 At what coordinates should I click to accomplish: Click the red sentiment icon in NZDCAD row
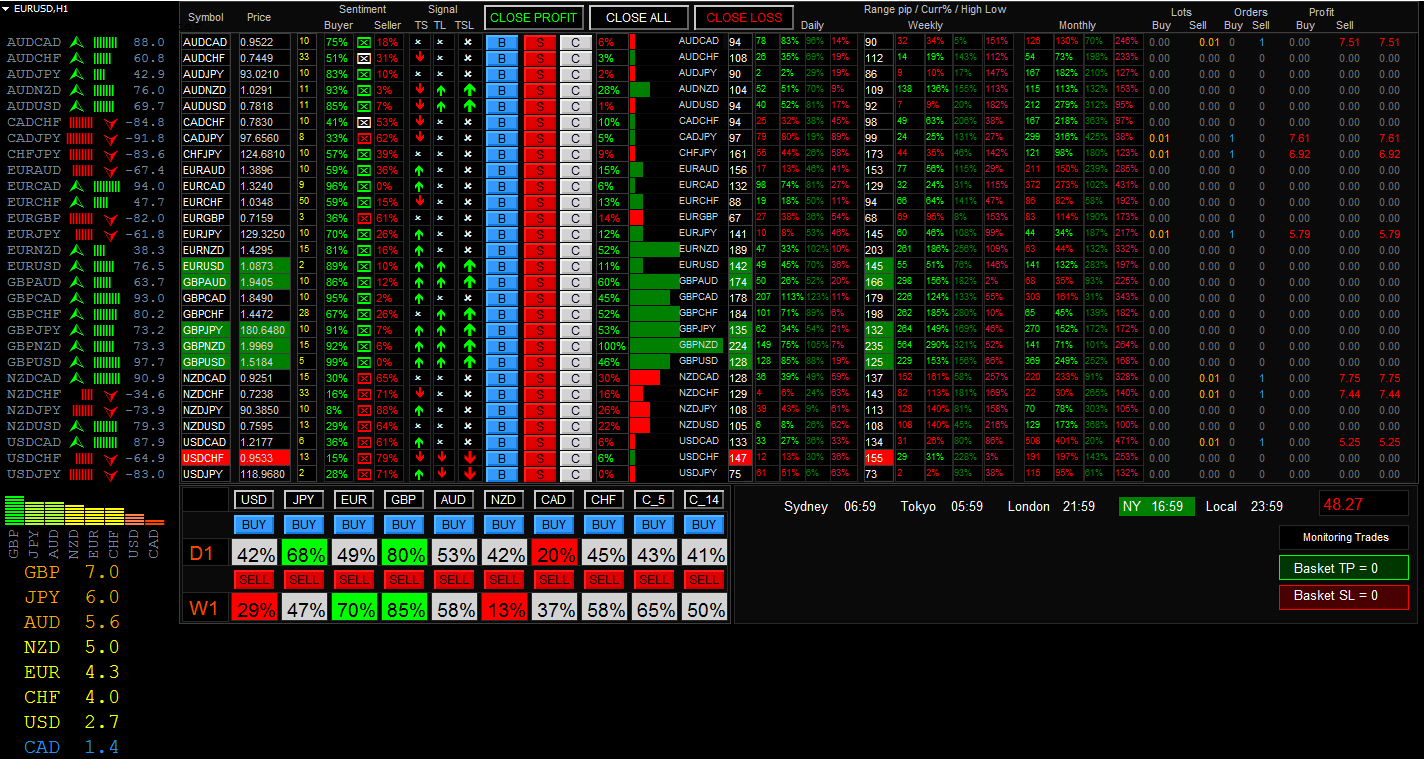click(x=364, y=378)
